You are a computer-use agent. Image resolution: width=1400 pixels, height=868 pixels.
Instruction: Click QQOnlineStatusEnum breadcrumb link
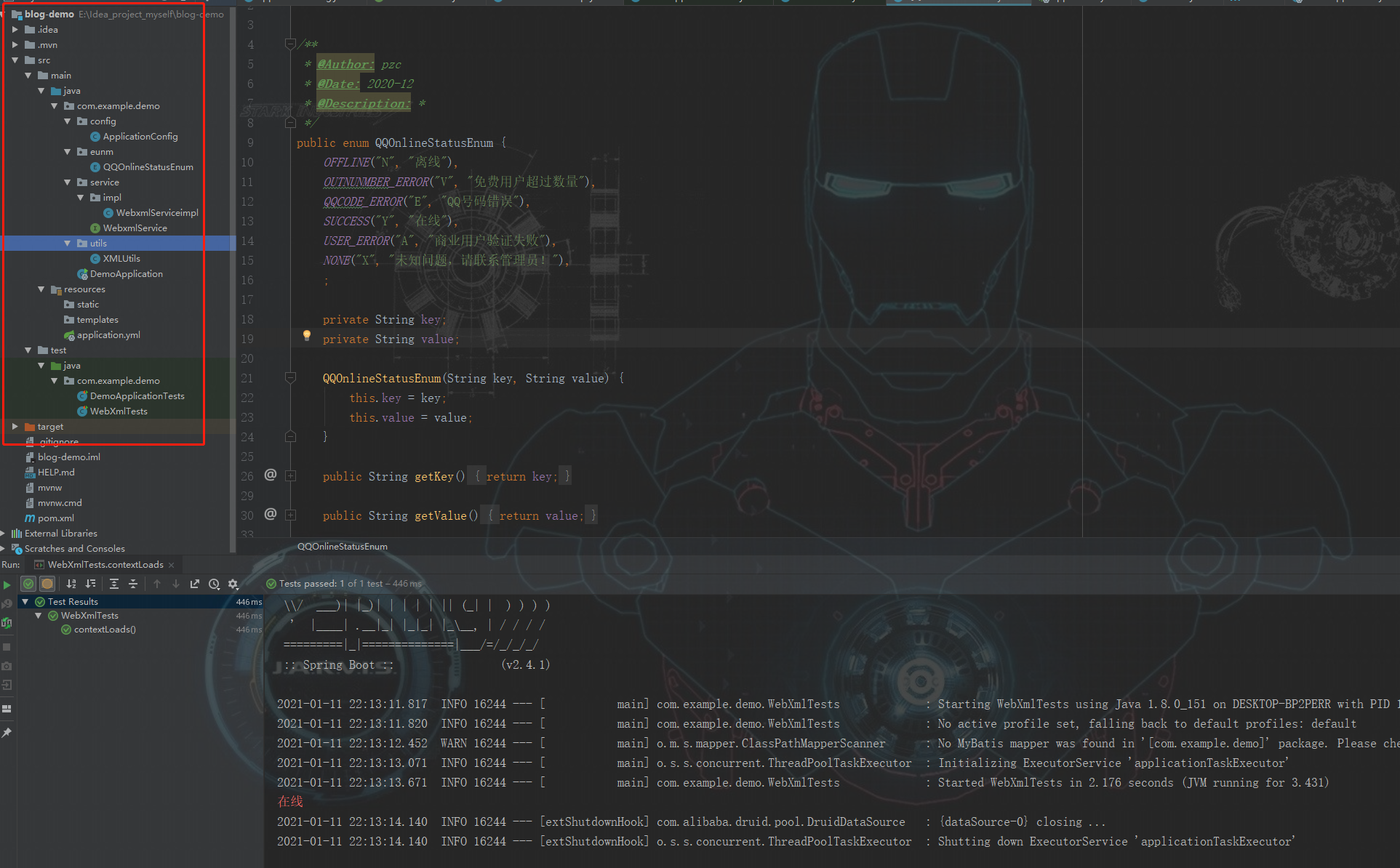tap(343, 547)
